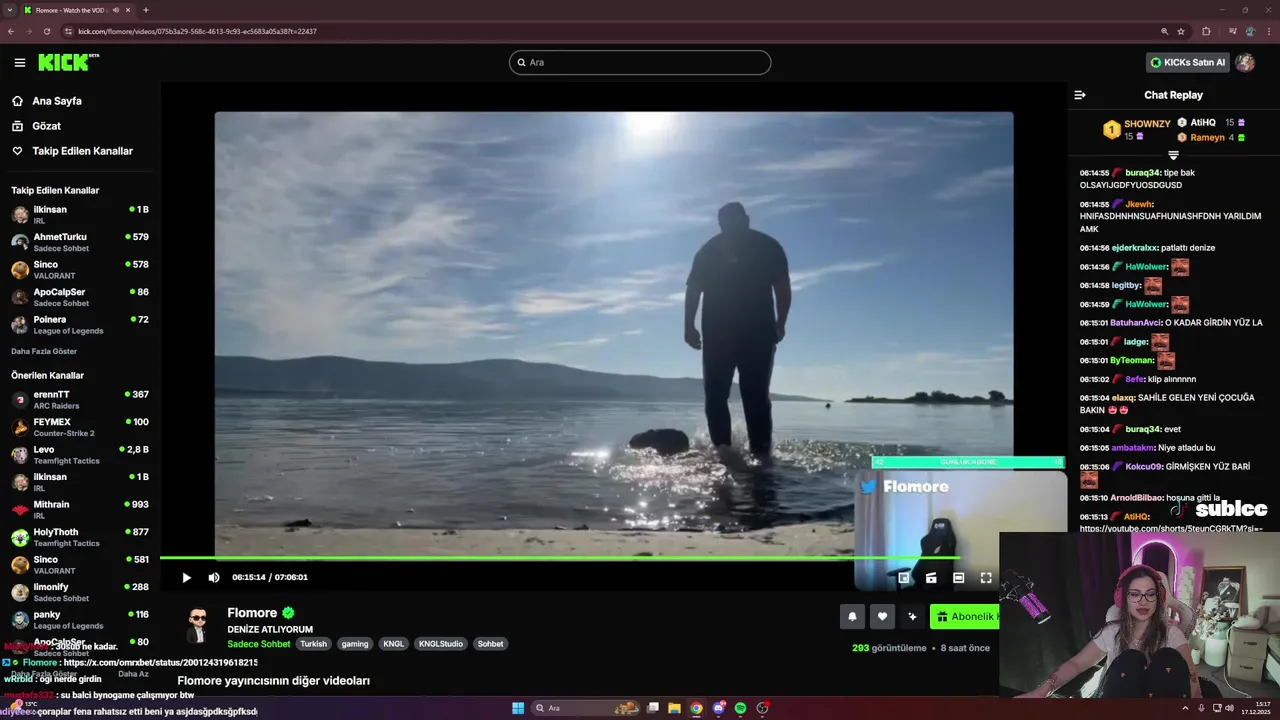Viewport: 1280px width, 720px height.
Task: Open AhmetTurku channel
Action: [x=80, y=242]
